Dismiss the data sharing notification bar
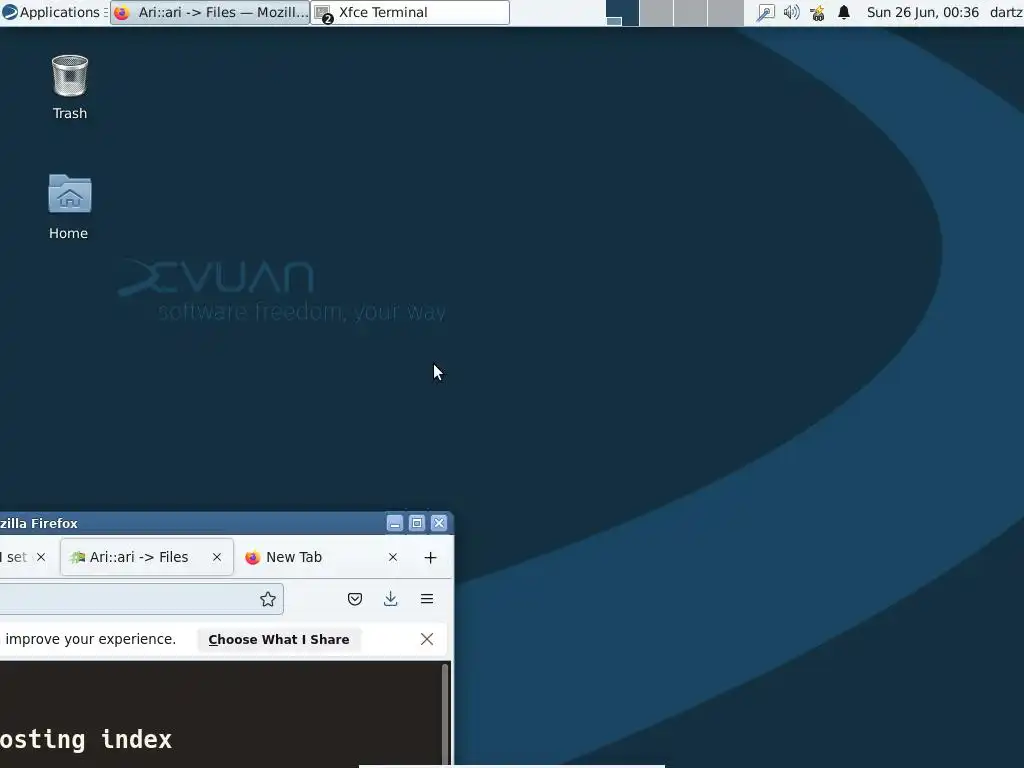Screen dimensions: 1024x768 [427, 639]
